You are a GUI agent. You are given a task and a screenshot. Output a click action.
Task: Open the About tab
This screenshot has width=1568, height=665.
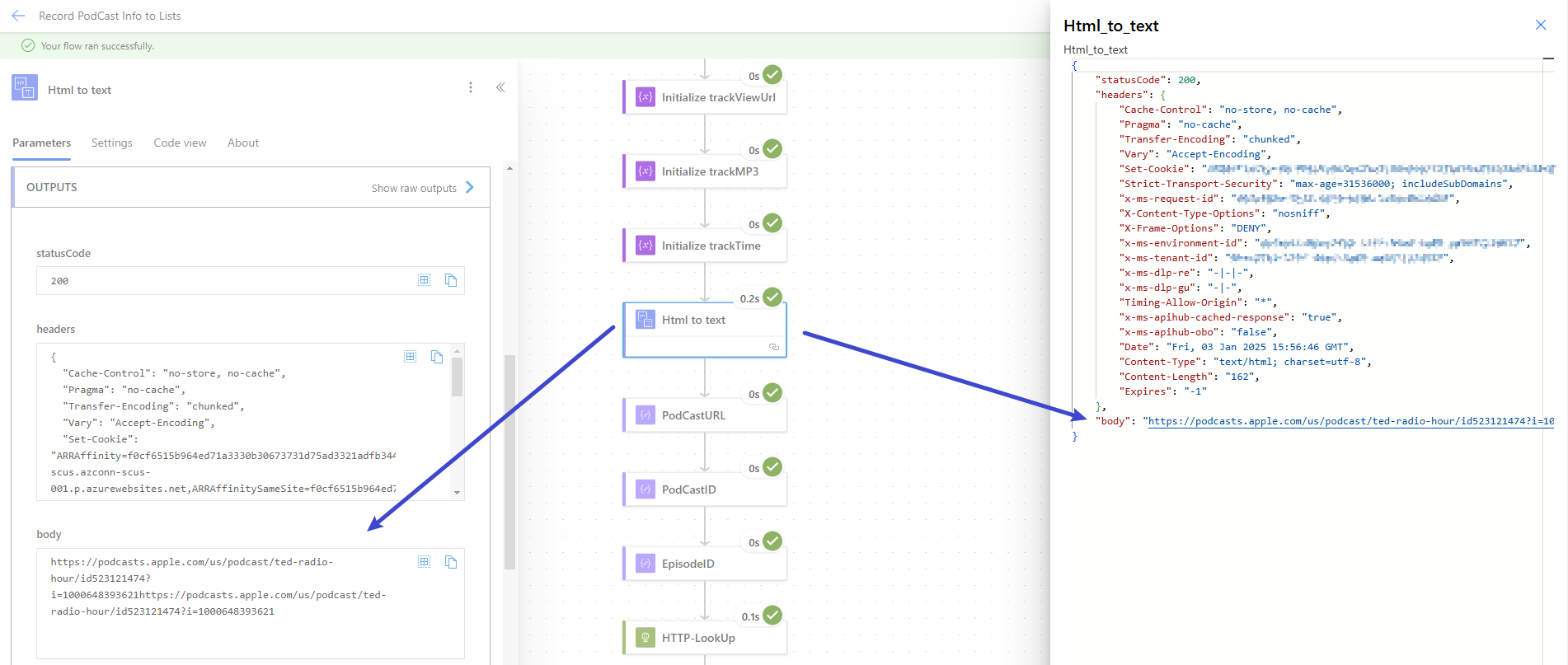[243, 143]
